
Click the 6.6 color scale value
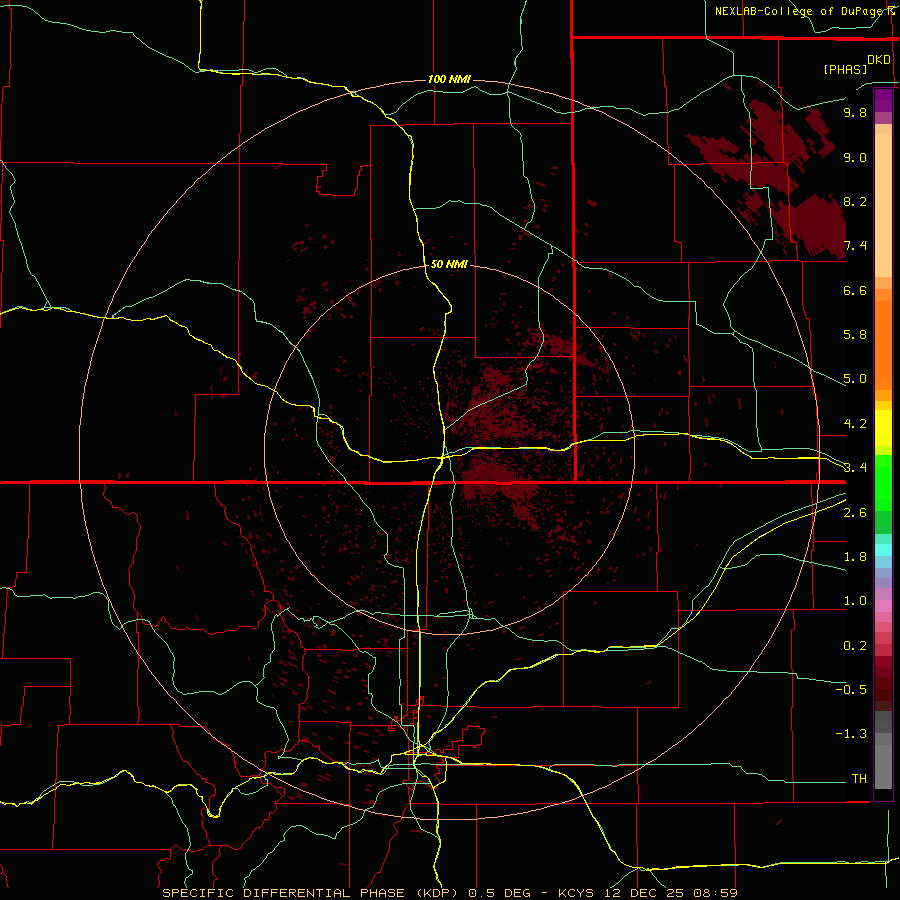coord(855,290)
